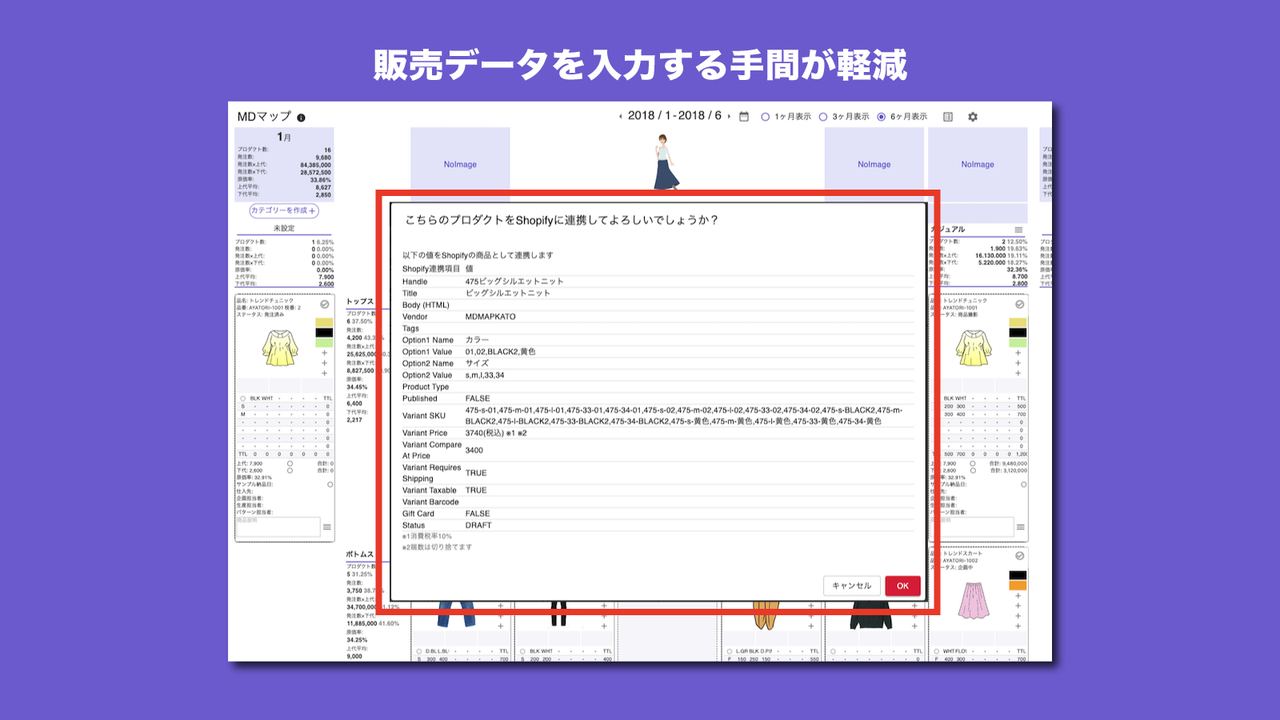This screenshot has height=720, width=1280.
Task: Click description text field on left tunic card
Action: 277,526
